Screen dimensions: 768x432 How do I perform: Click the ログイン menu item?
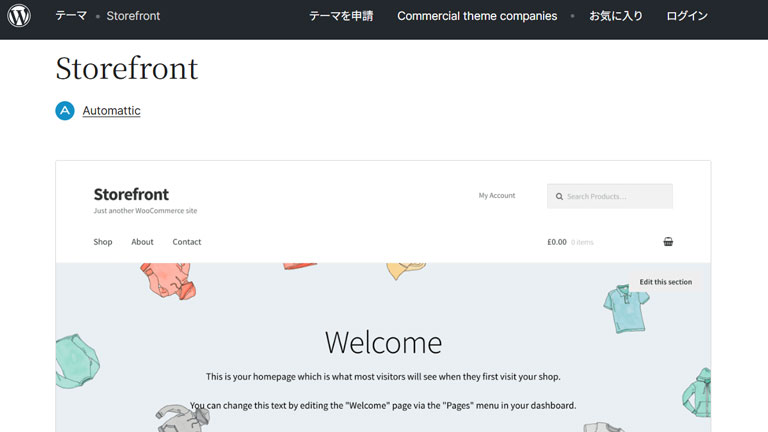click(687, 16)
